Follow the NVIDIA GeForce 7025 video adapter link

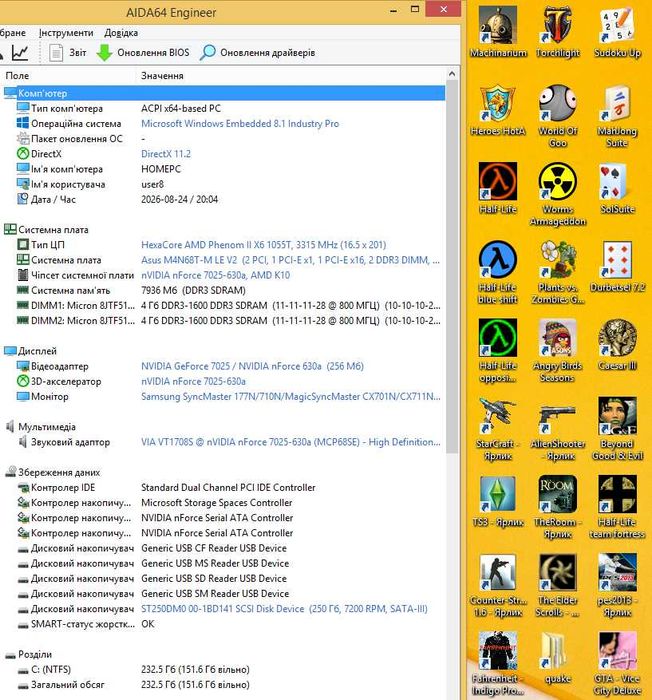(x=252, y=366)
